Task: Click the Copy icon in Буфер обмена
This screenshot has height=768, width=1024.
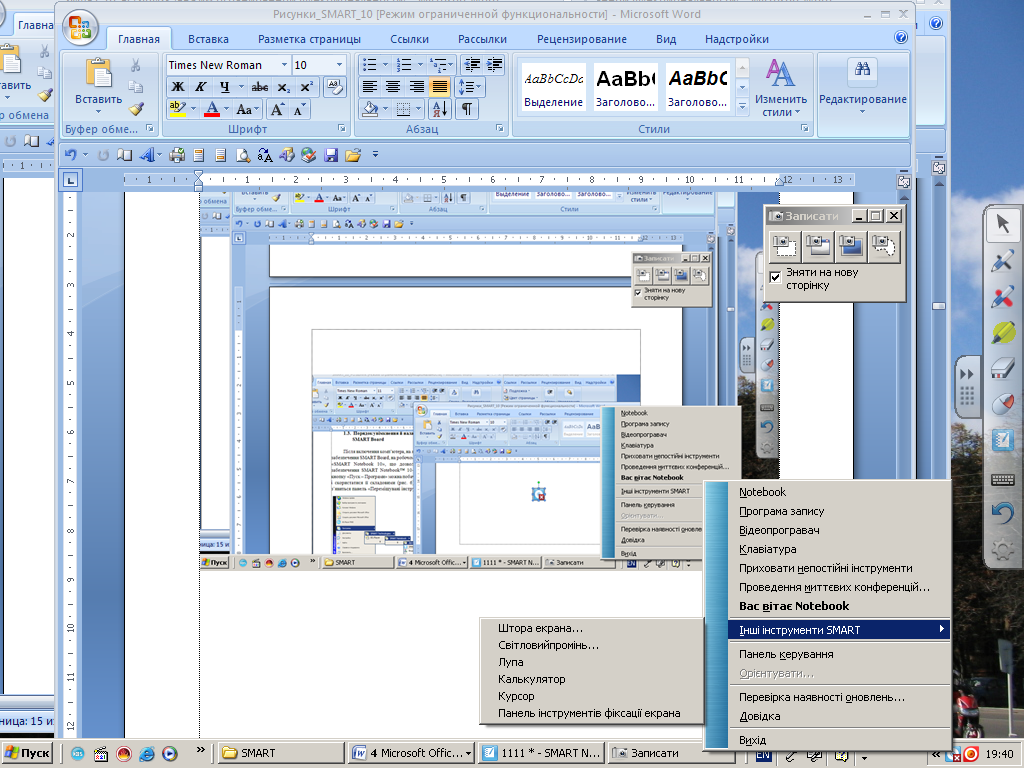Action: coord(135,86)
